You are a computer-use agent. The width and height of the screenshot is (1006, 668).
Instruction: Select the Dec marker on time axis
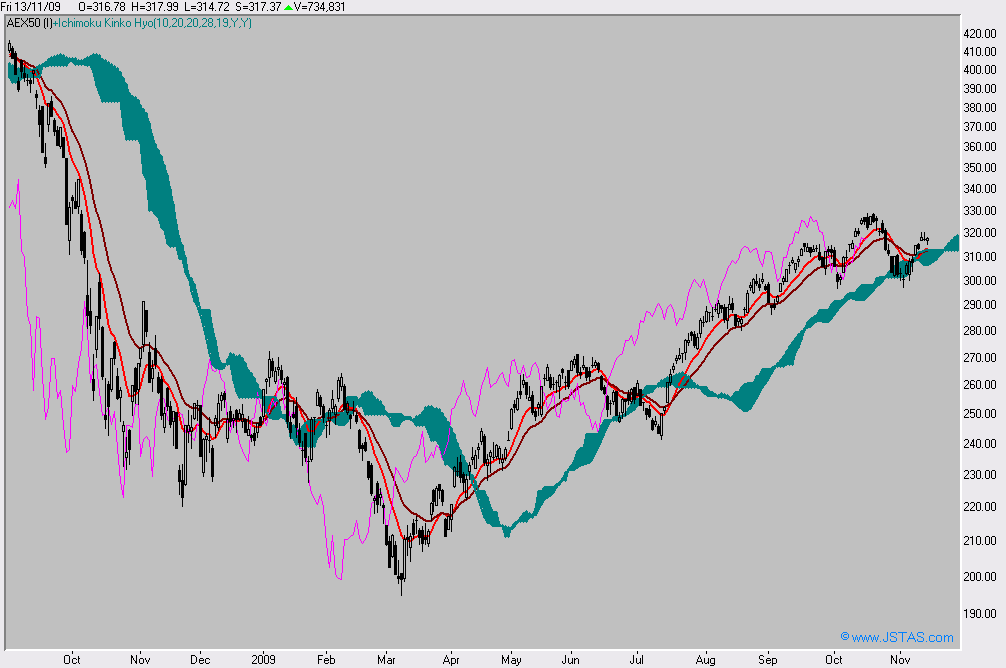point(200,661)
